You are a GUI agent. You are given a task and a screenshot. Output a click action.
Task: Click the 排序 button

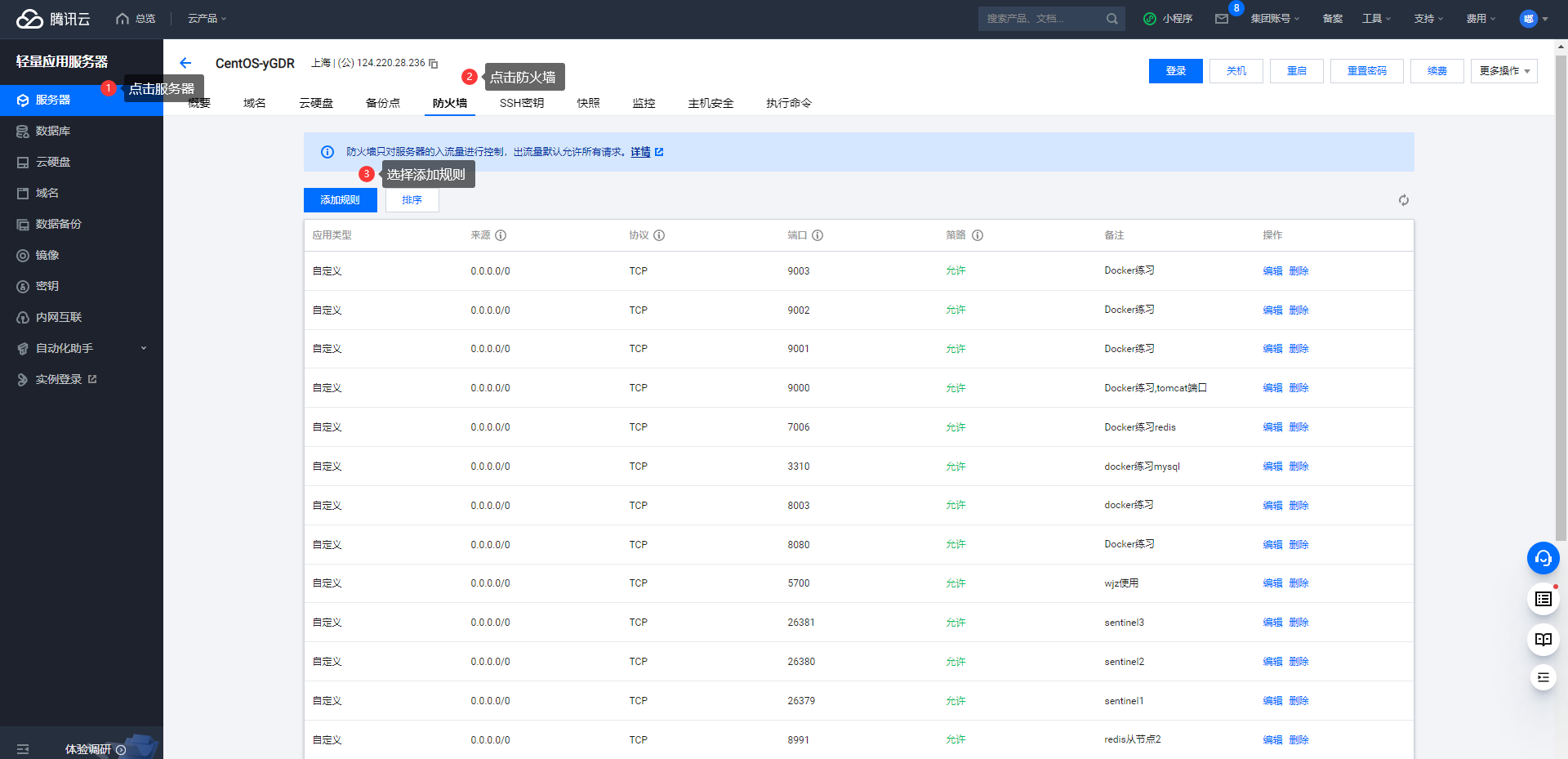(412, 200)
